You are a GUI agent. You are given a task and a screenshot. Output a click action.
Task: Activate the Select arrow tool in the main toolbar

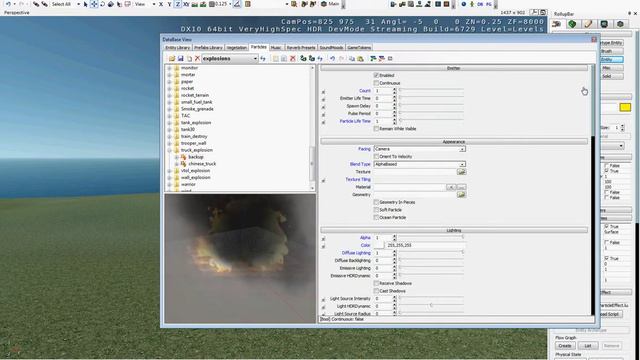coord(85,4)
